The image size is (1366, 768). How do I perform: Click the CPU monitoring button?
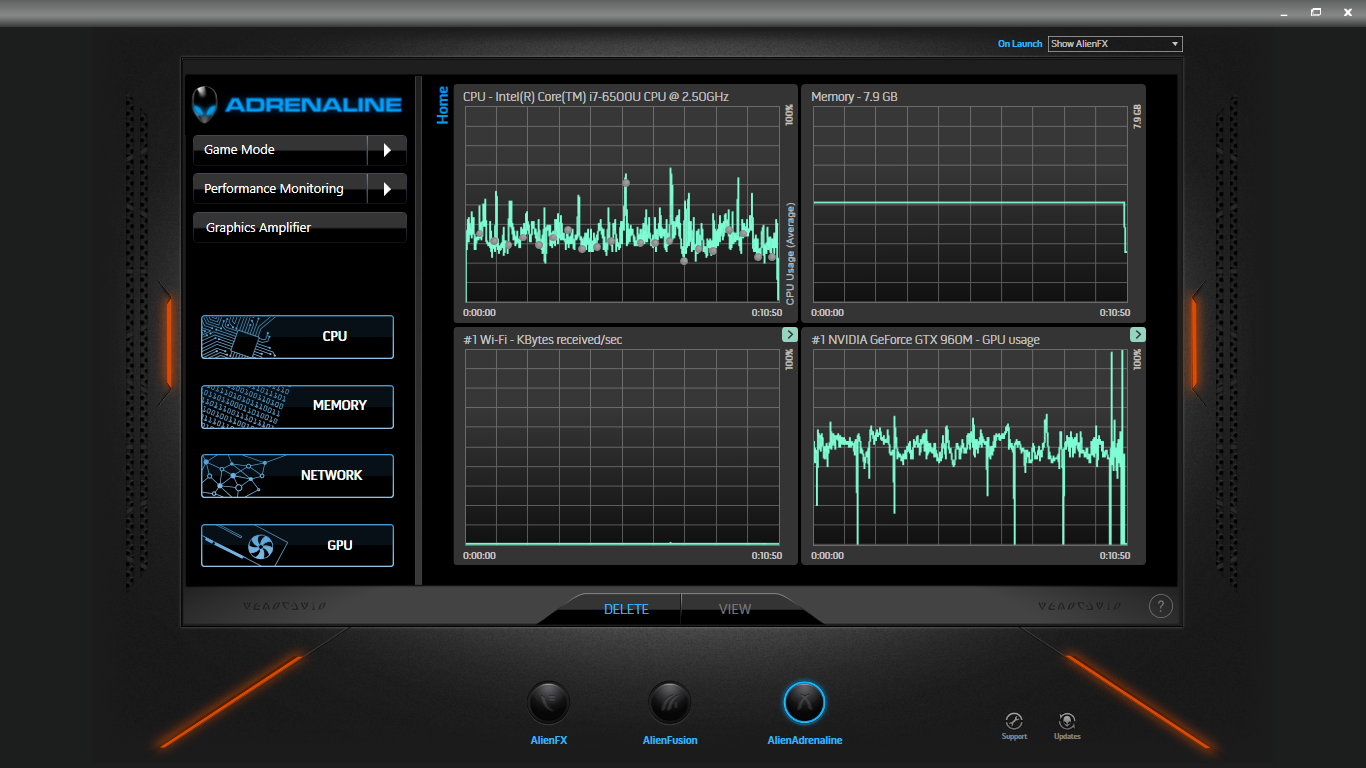point(297,337)
